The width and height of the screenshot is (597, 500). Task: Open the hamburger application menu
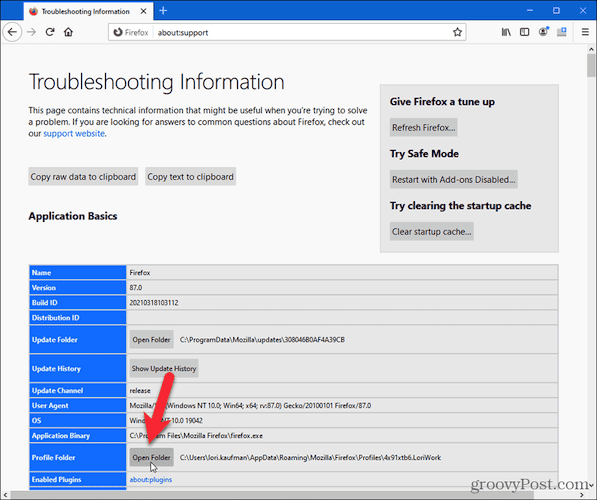point(585,32)
